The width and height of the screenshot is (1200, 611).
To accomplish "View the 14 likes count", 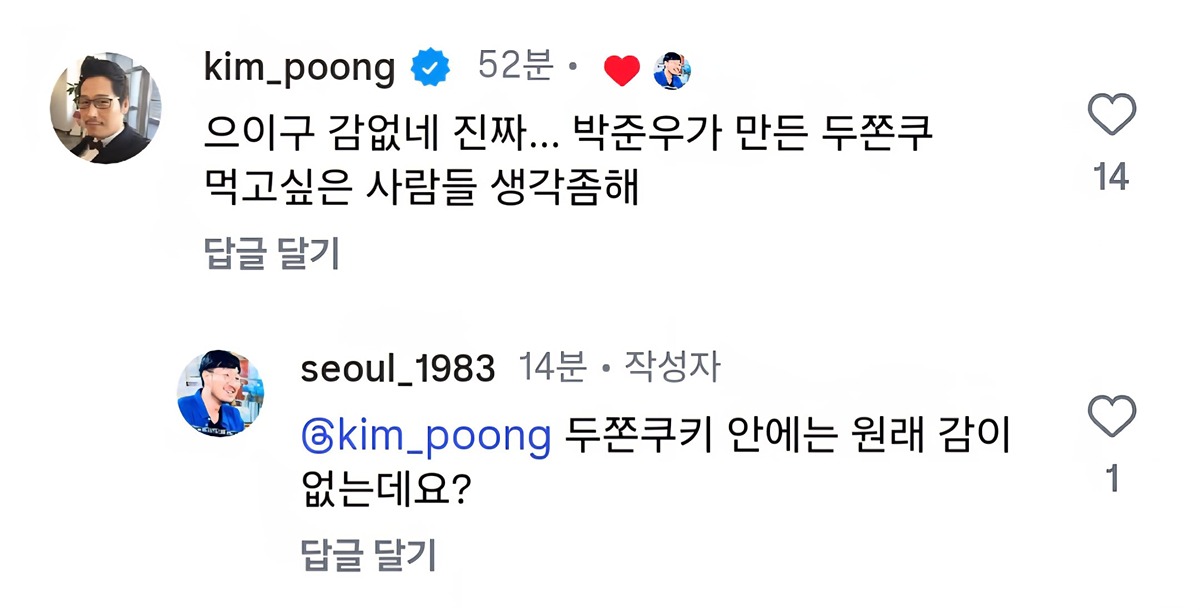I will coord(1111,178).
